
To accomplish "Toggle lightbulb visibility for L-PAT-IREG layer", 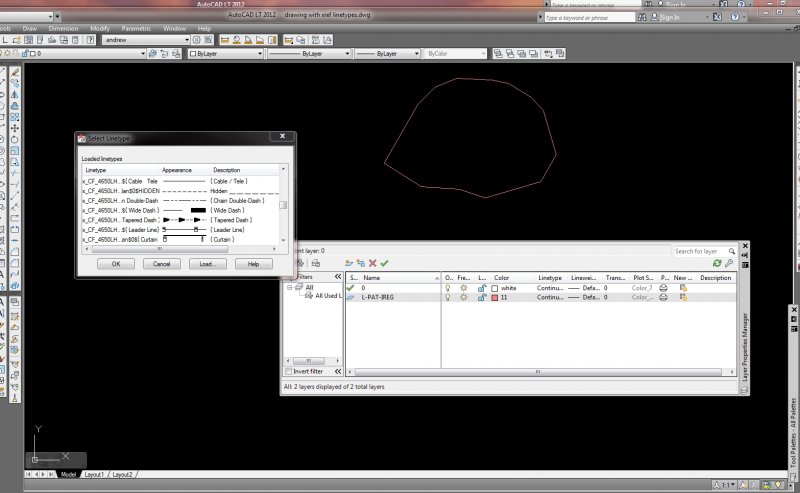I will [x=449, y=298].
